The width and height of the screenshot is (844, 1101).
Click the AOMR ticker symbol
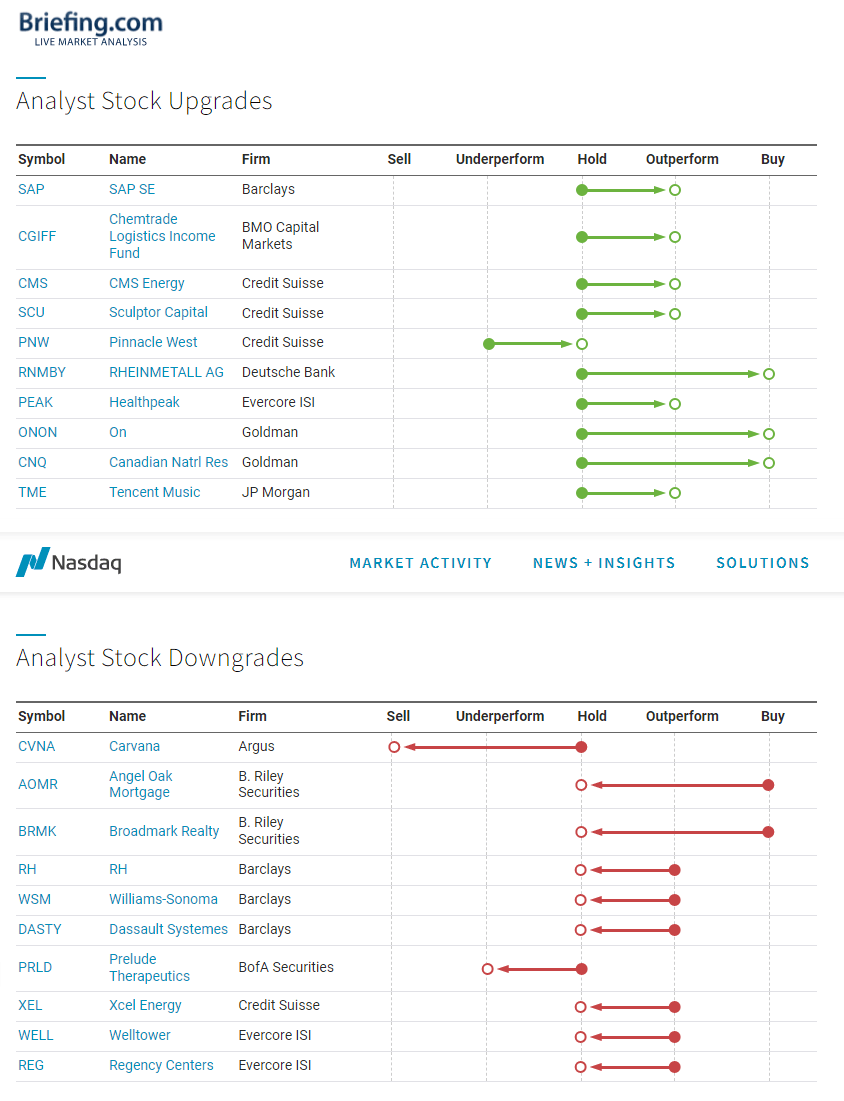(x=38, y=785)
